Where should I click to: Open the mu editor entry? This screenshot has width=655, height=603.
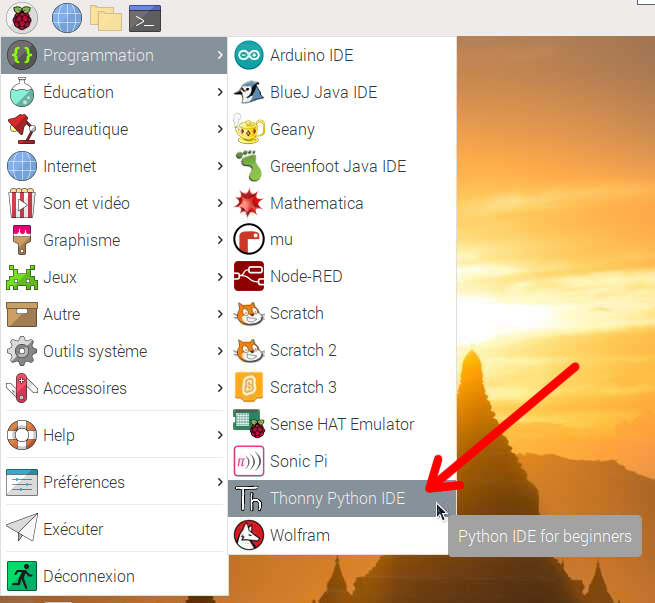(342, 240)
